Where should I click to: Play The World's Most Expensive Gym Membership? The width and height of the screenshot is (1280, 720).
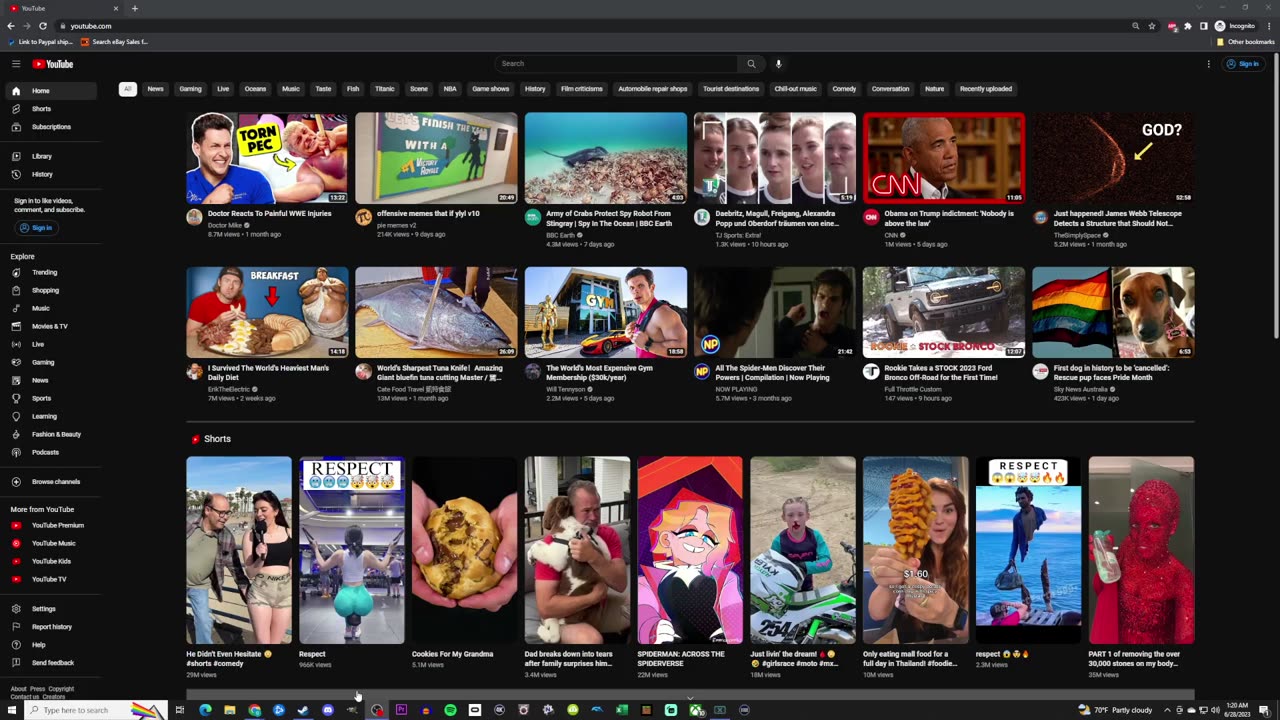click(x=606, y=312)
